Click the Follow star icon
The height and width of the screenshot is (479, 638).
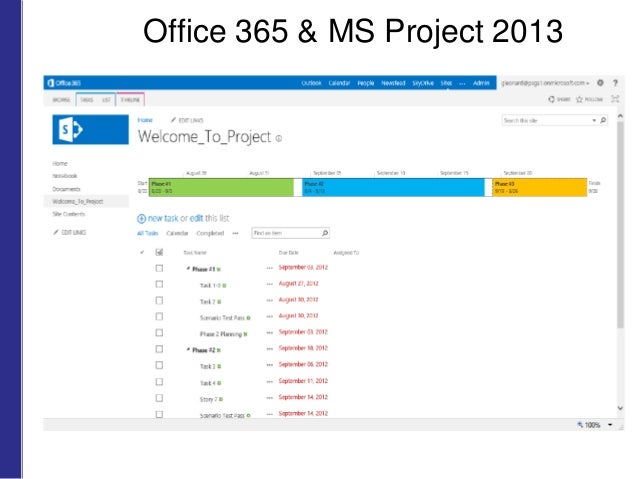click(579, 99)
